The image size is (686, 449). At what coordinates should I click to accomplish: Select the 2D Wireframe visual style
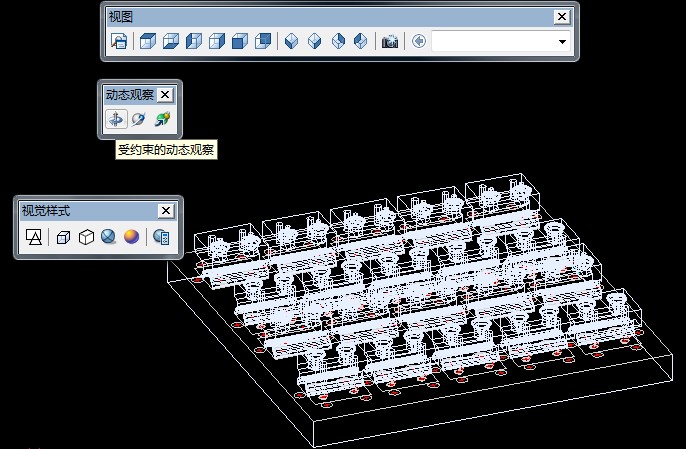pos(34,237)
